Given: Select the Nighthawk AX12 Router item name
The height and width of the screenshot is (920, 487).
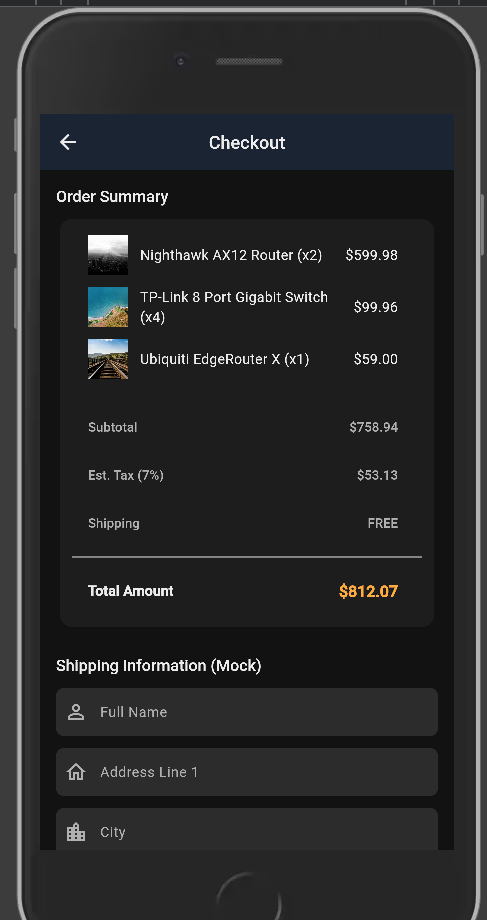Looking at the screenshot, I should (x=231, y=255).
